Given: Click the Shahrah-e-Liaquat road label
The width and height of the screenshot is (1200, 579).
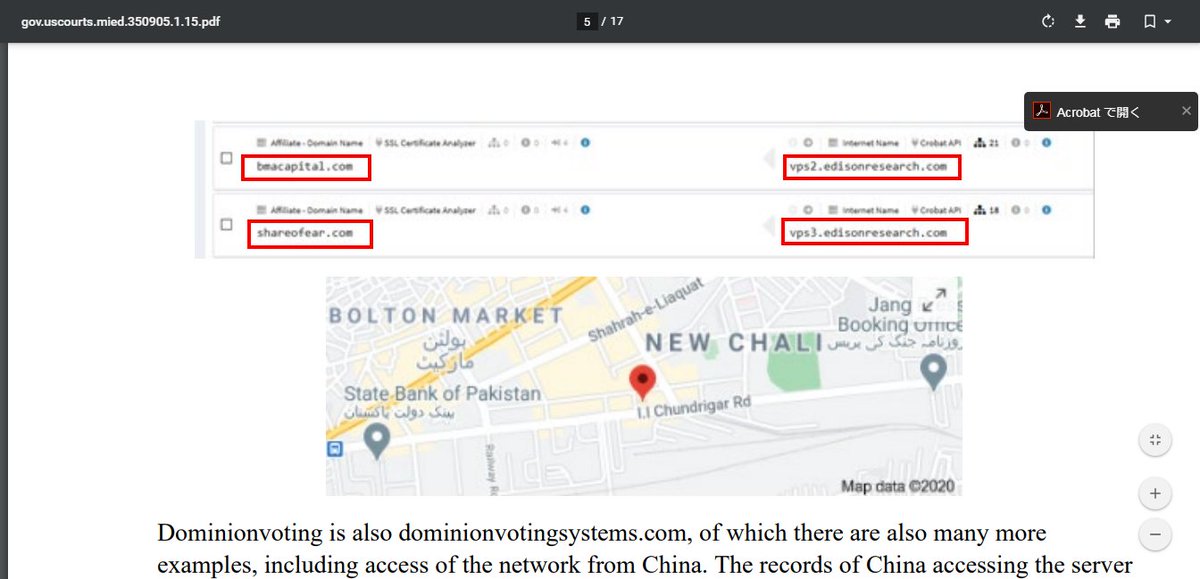Looking at the screenshot, I should (647, 312).
